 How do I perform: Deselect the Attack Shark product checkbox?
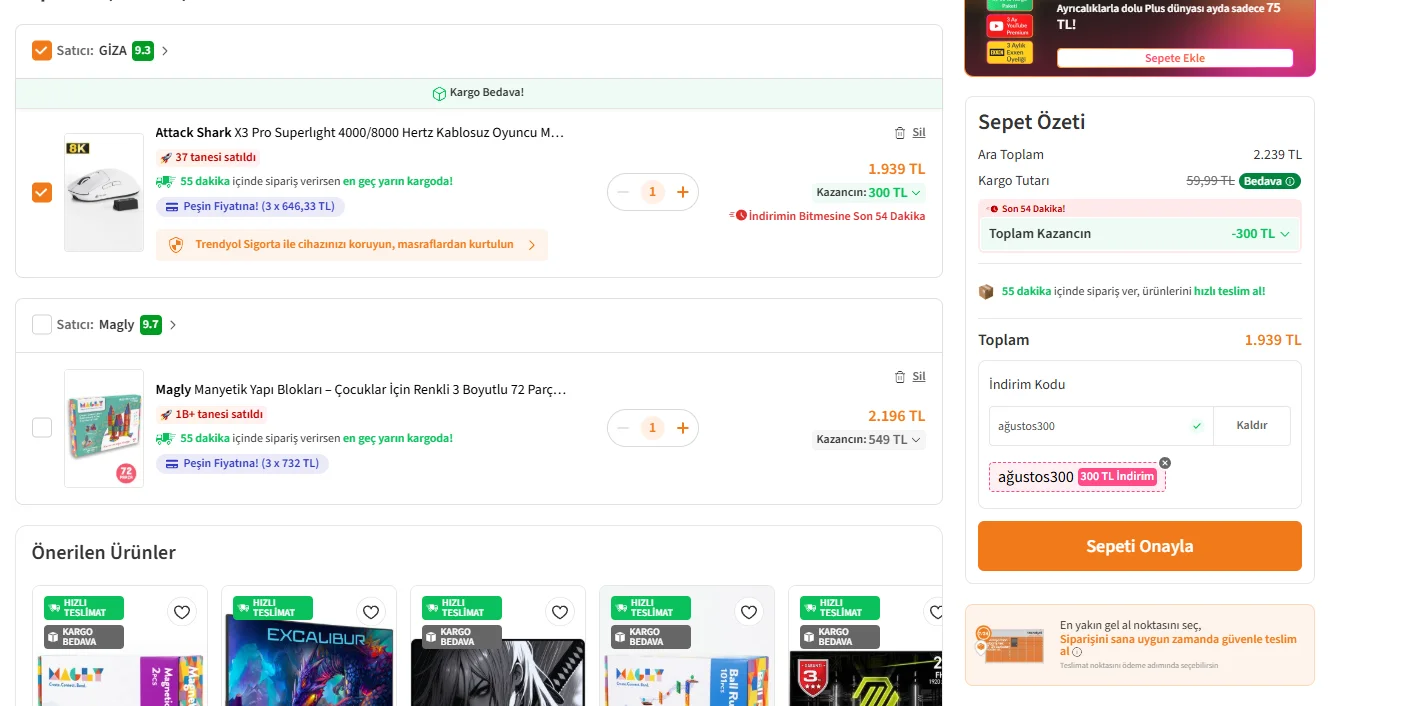pos(42,192)
